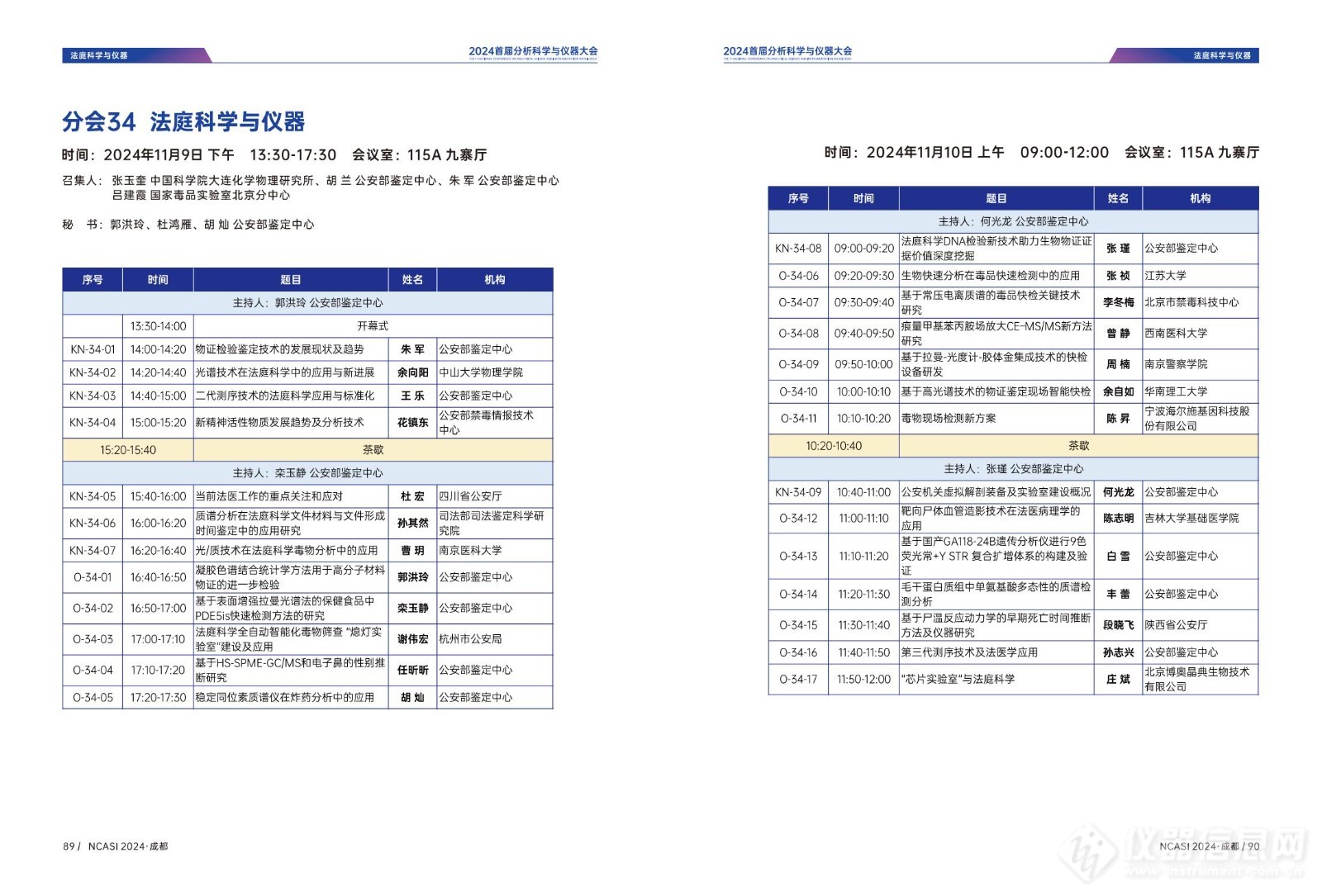Click the secretary line '郭洪玲、杜鸿雁、胡灿 公安部鉴定中心'
This screenshot has width=1322, height=896.
tap(212, 225)
